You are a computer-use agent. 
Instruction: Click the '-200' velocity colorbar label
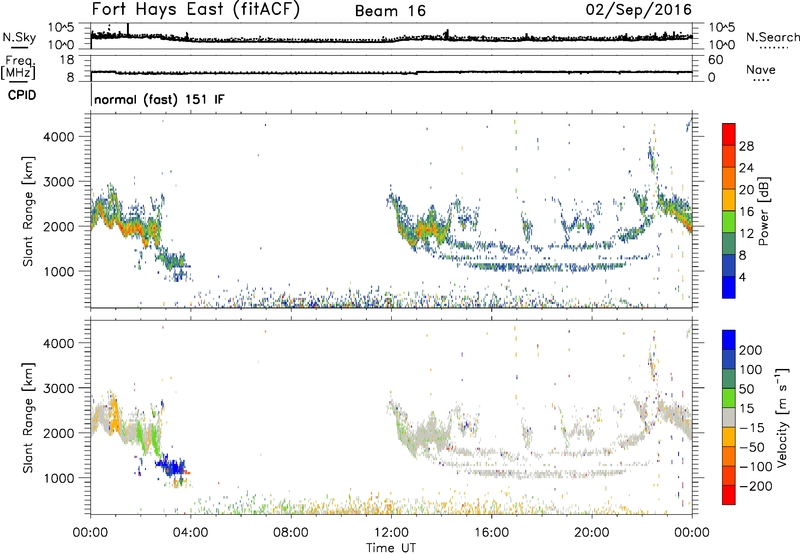coord(756,486)
